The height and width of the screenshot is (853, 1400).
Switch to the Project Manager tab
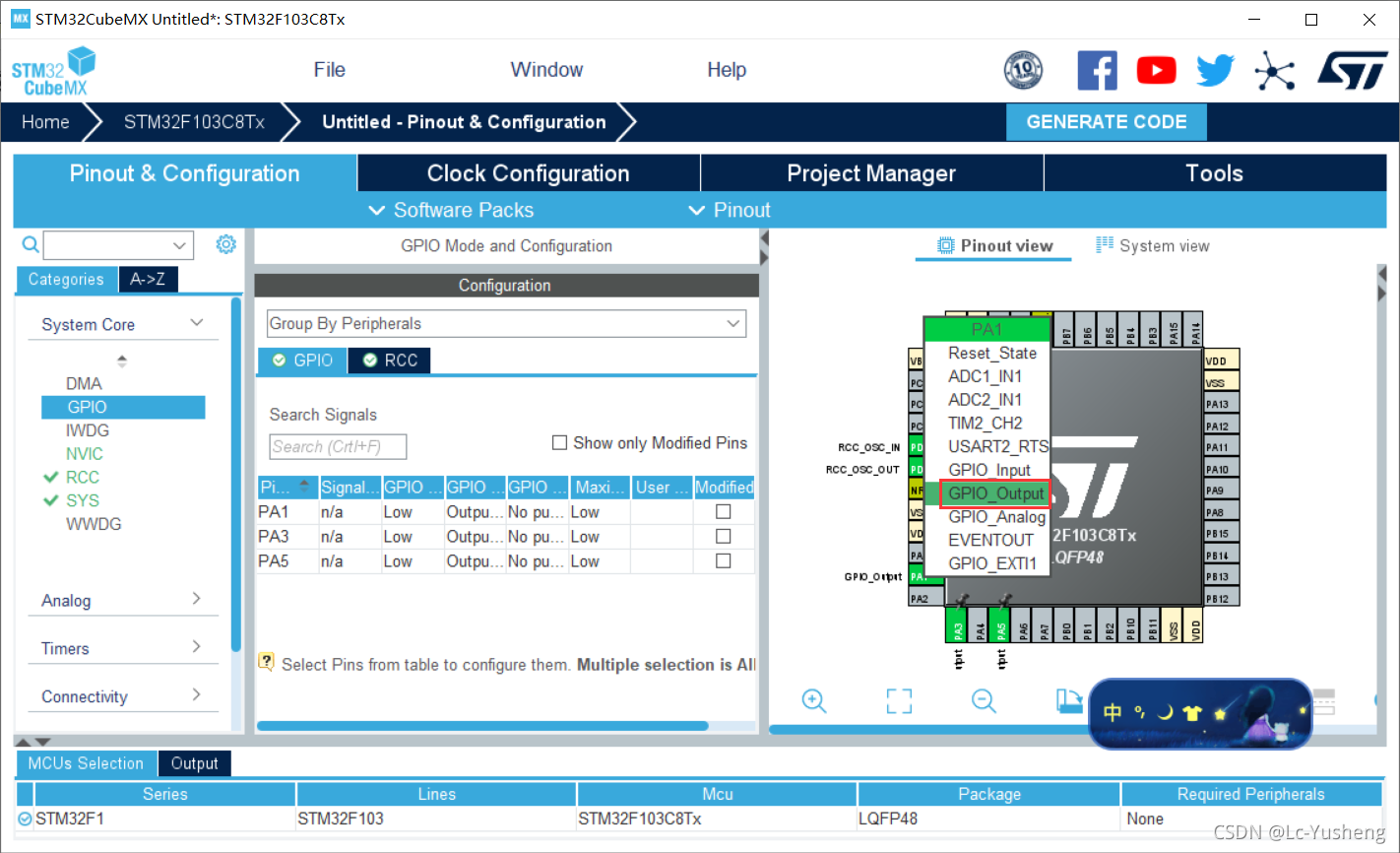[871, 173]
